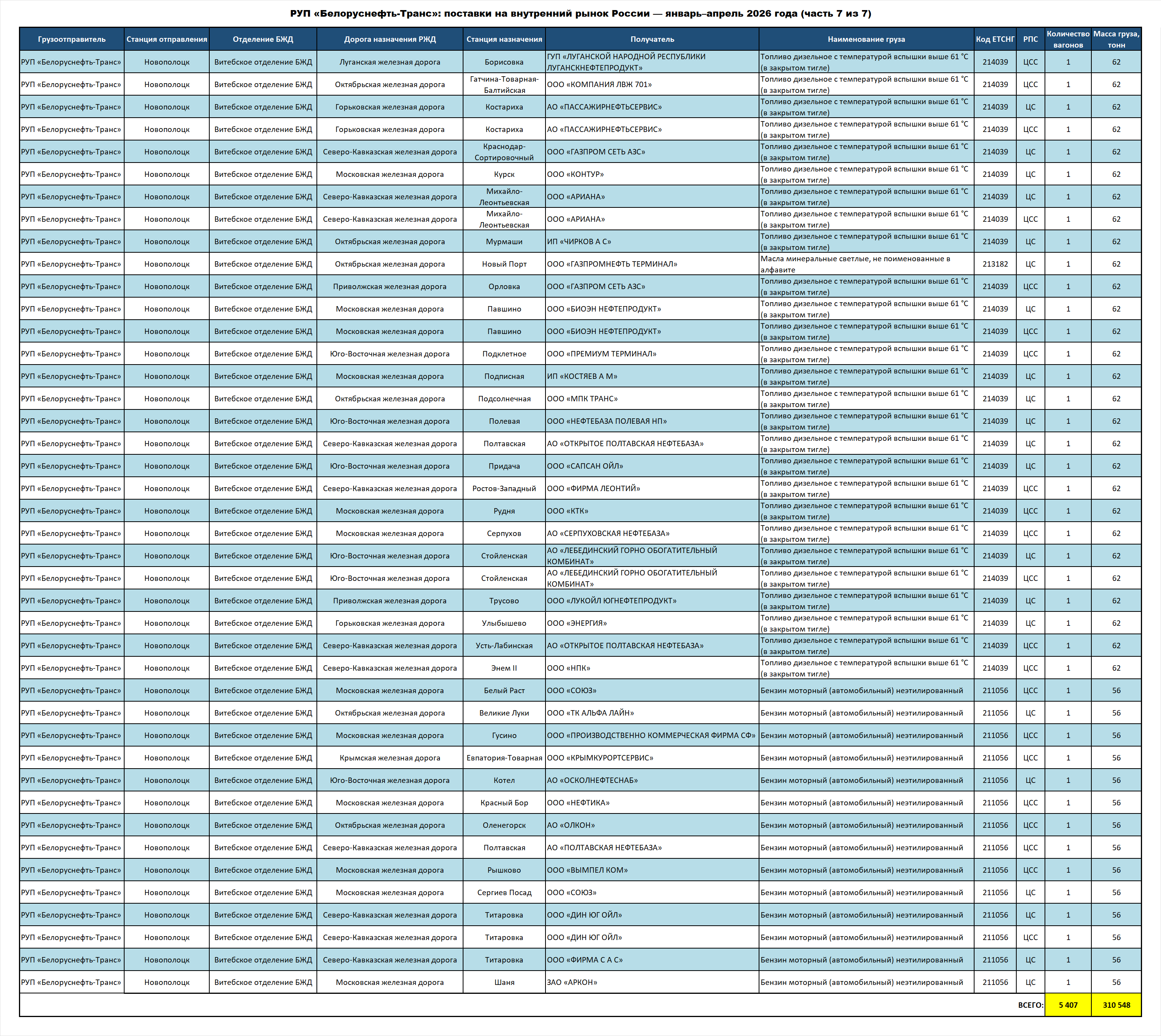Select destination station «Подписная»
Screen dimensions: 1161x1036
(x=504, y=376)
